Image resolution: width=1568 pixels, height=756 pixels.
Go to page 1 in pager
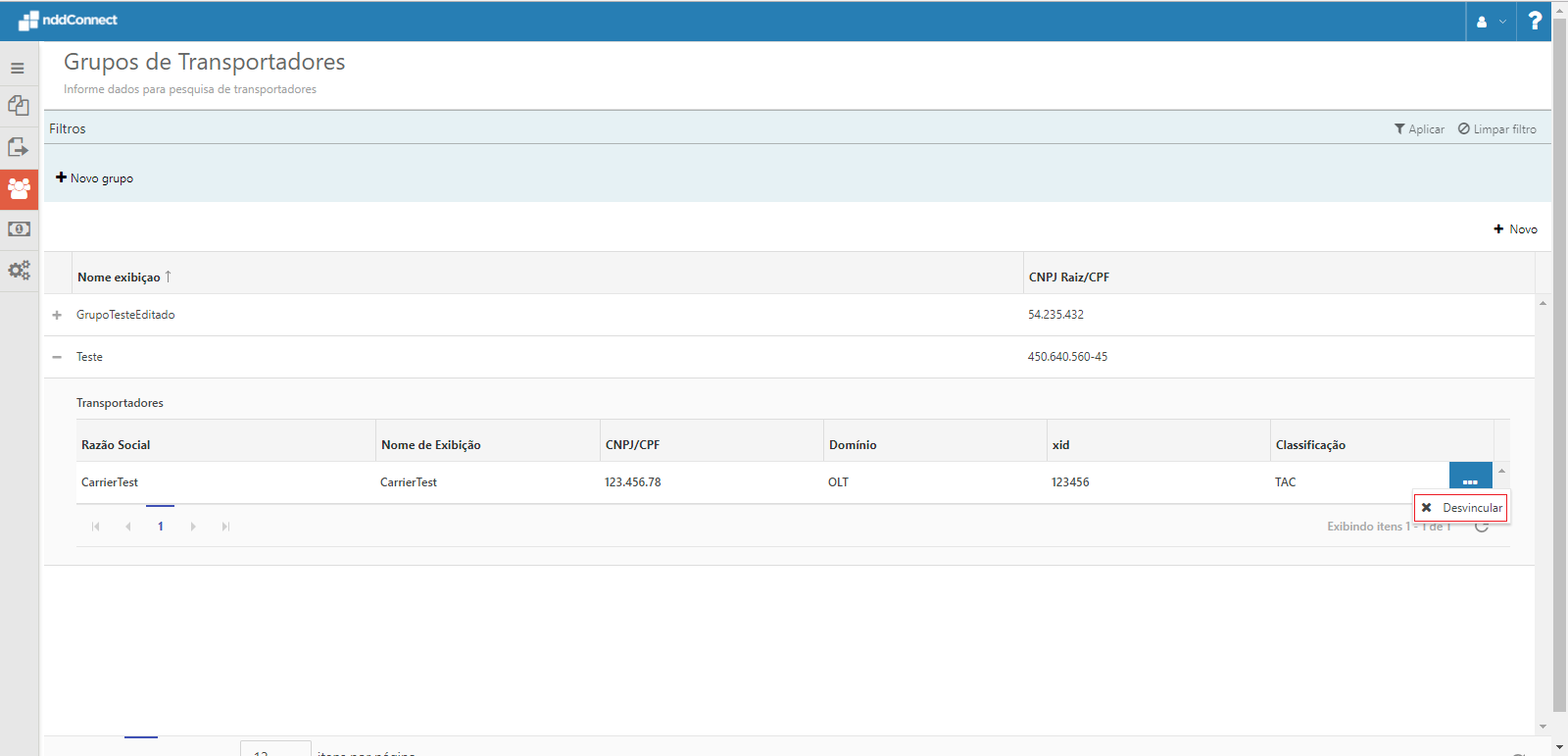tap(161, 527)
